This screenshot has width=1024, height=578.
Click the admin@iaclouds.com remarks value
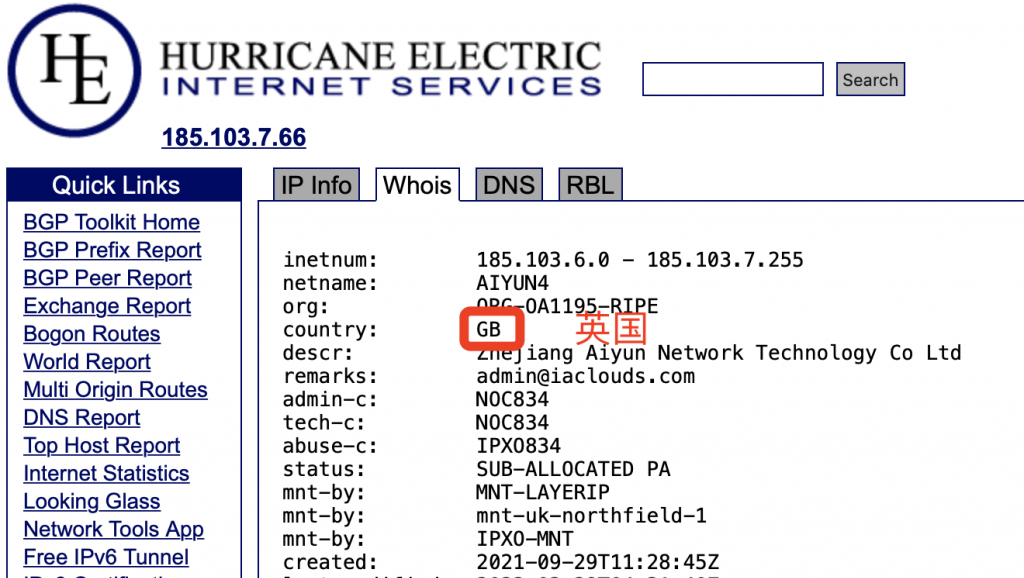(x=586, y=376)
